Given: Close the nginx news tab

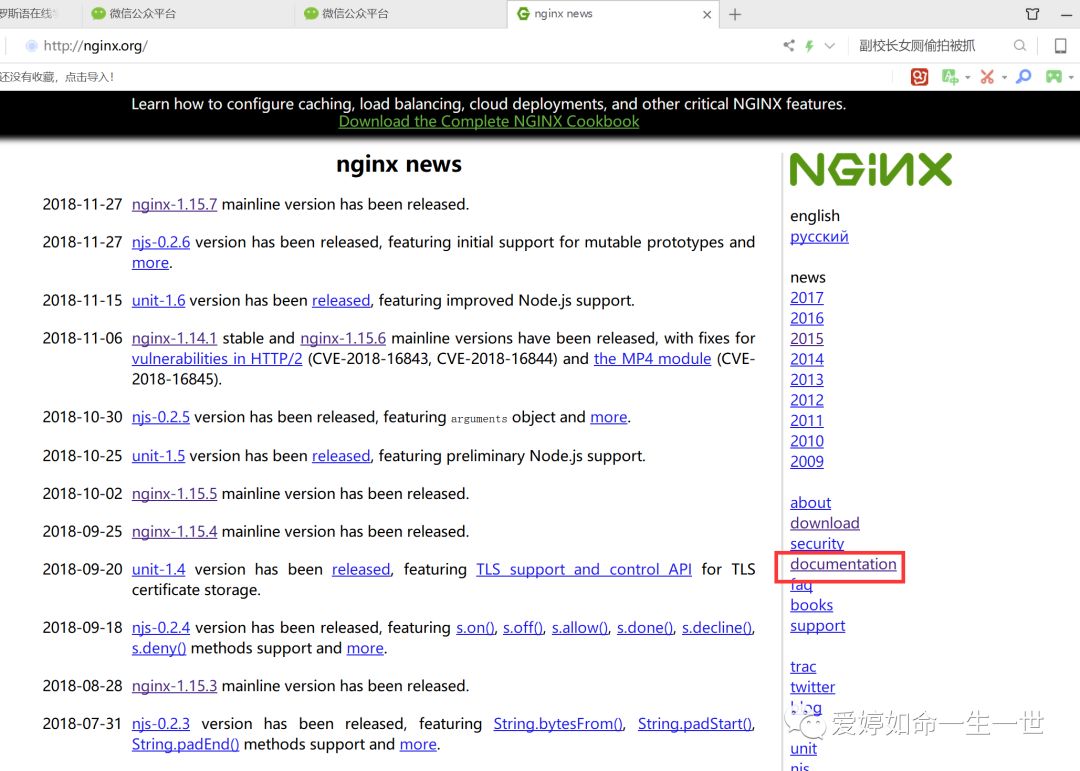Looking at the screenshot, I should [707, 14].
